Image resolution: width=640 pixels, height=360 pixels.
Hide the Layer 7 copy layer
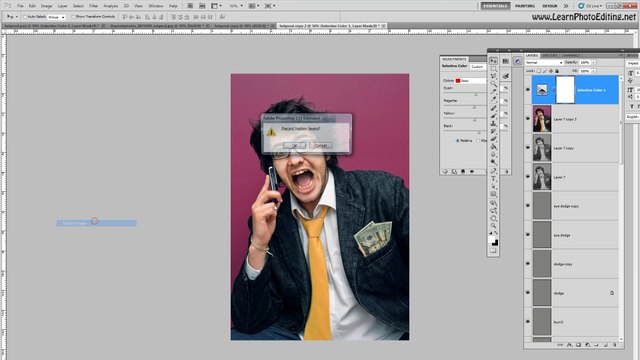point(528,148)
